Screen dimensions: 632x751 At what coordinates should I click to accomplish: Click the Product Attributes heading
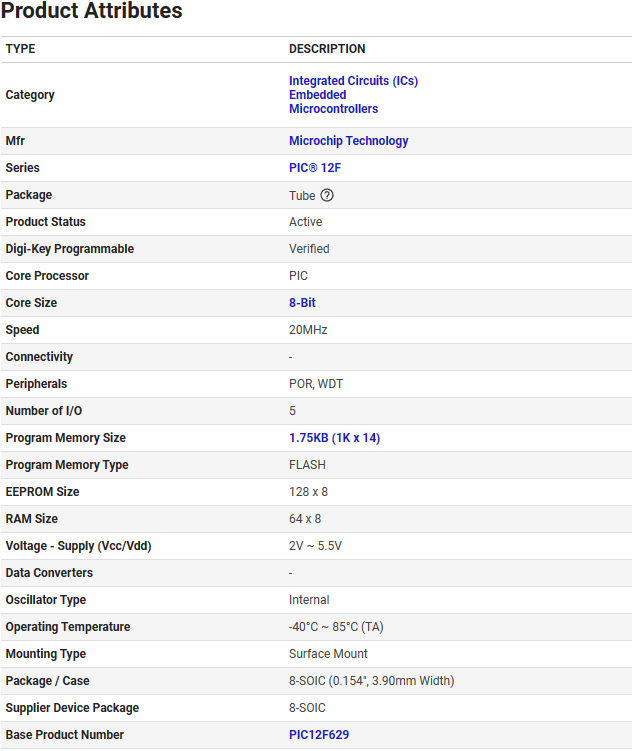pyautogui.click(x=91, y=12)
